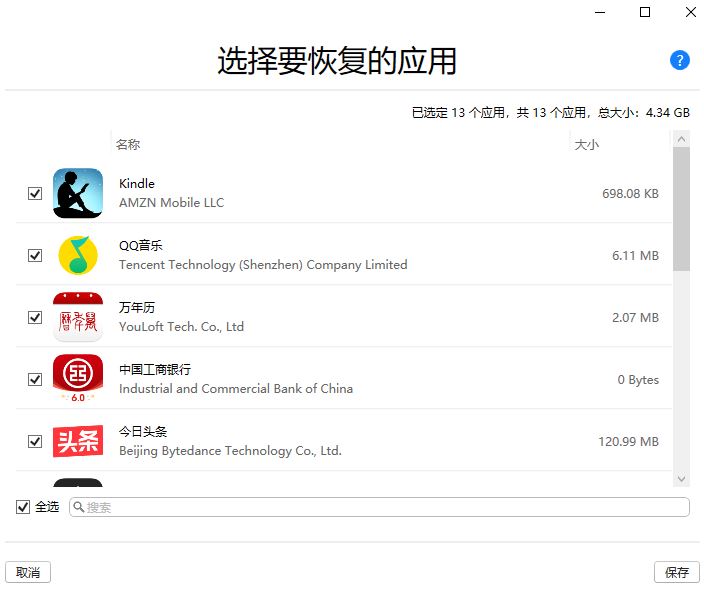Uncheck the 中国工商银行 checkbox
The width and height of the screenshot is (704, 591).
[35, 379]
